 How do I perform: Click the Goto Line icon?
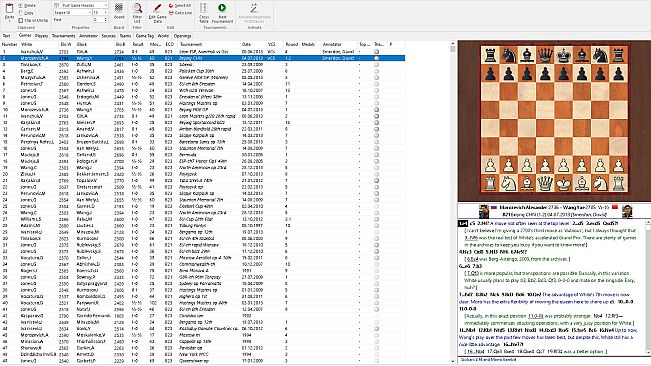coord(171,13)
